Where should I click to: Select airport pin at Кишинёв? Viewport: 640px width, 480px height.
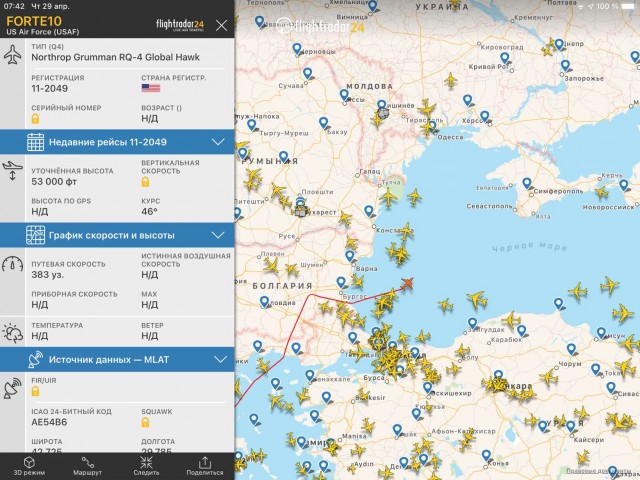[382, 106]
